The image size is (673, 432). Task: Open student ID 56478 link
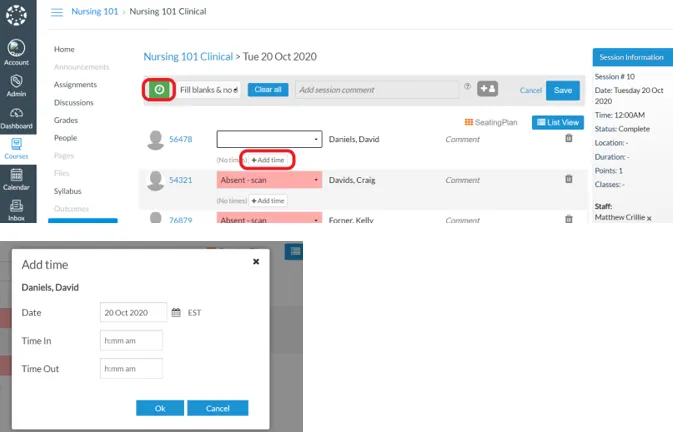(x=181, y=139)
